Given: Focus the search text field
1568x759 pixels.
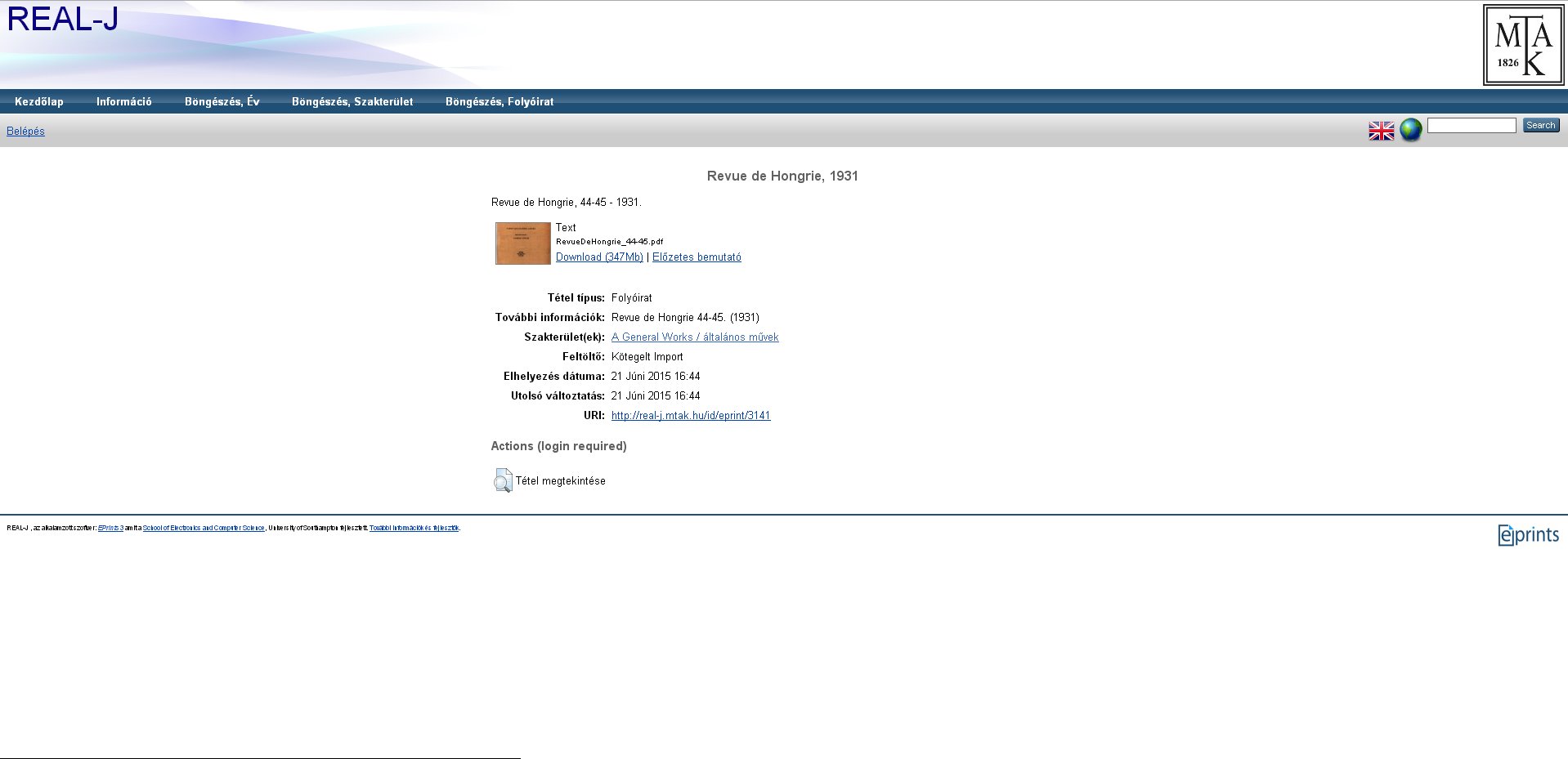Looking at the screenshot, I should pyautogui.click(x=1472, y=125).
